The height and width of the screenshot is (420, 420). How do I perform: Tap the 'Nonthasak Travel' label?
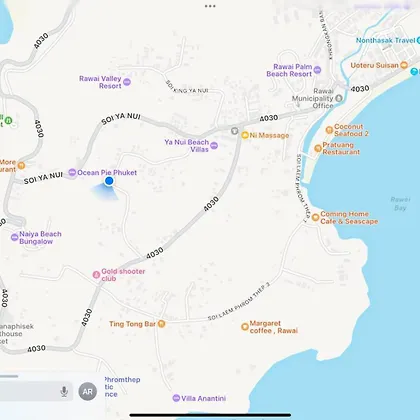click(386, 40)
